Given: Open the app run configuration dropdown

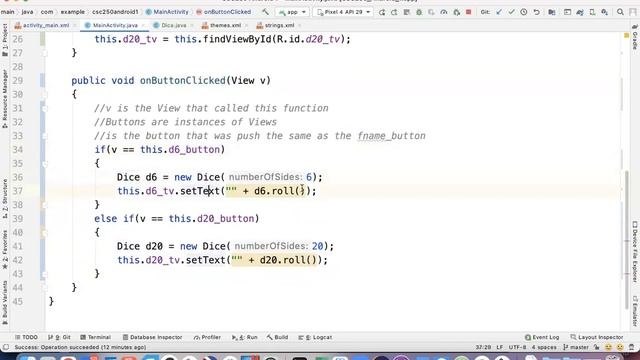Looking at the screenshot, I should [x=292, y=12].
